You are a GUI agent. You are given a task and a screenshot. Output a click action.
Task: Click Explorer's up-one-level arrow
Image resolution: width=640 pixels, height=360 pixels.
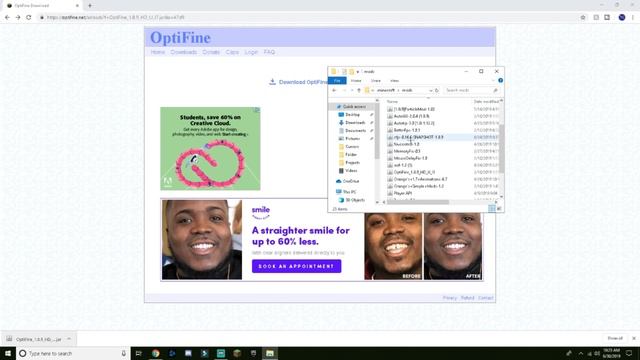(359, 90)
